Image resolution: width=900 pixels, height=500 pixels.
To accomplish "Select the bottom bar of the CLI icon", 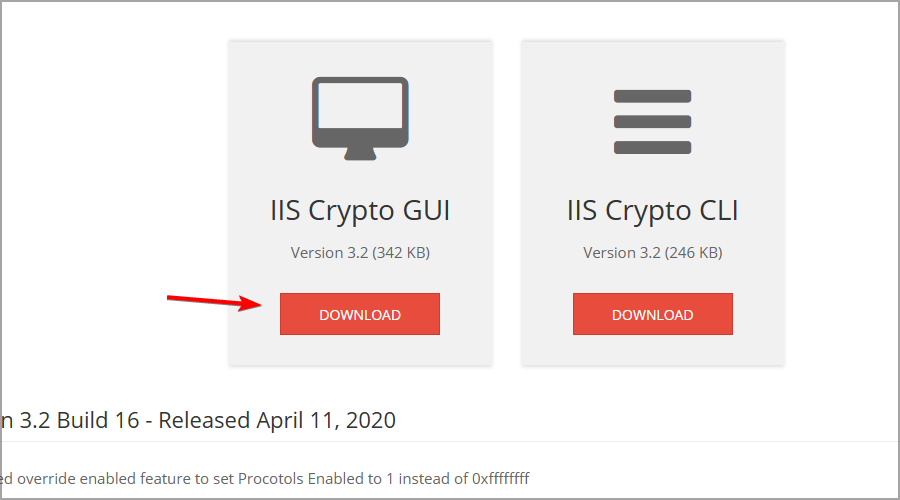I will coord(652,148).
